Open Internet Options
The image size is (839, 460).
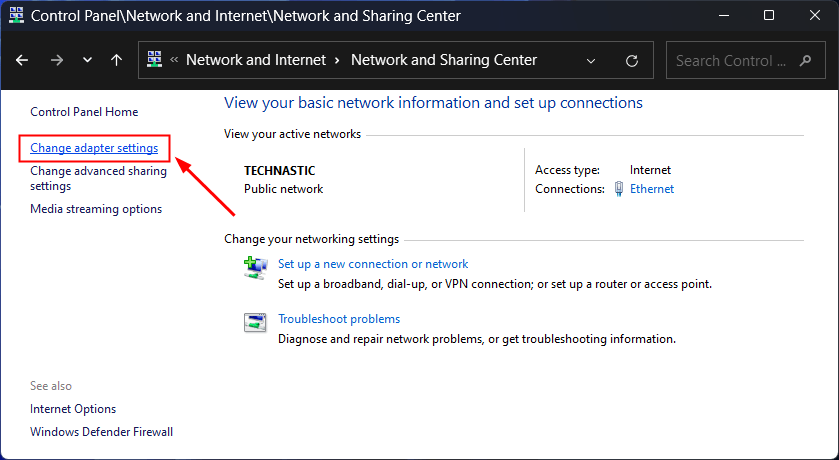(x=73, y=409)
